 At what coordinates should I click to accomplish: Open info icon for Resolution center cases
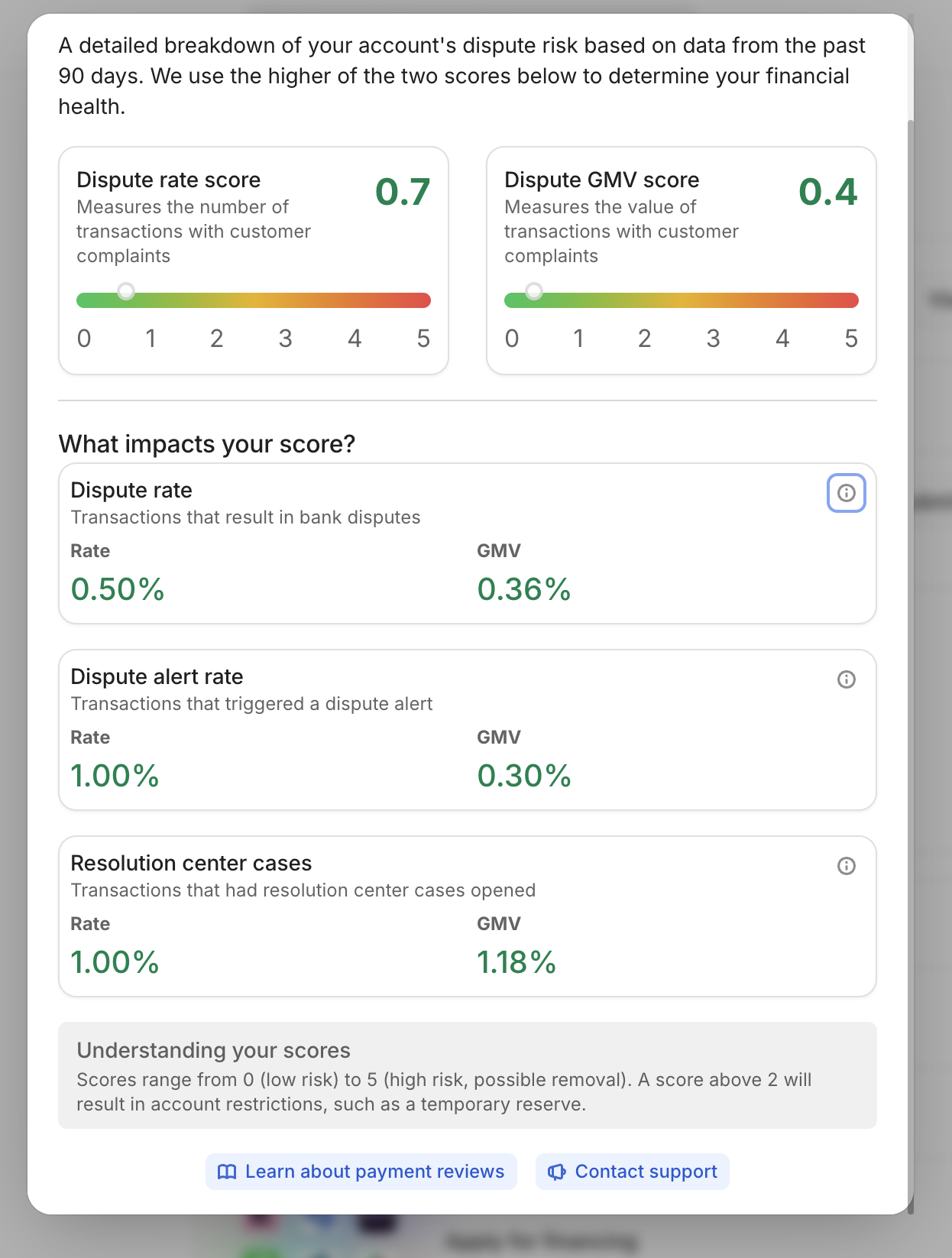pos(846,866)
